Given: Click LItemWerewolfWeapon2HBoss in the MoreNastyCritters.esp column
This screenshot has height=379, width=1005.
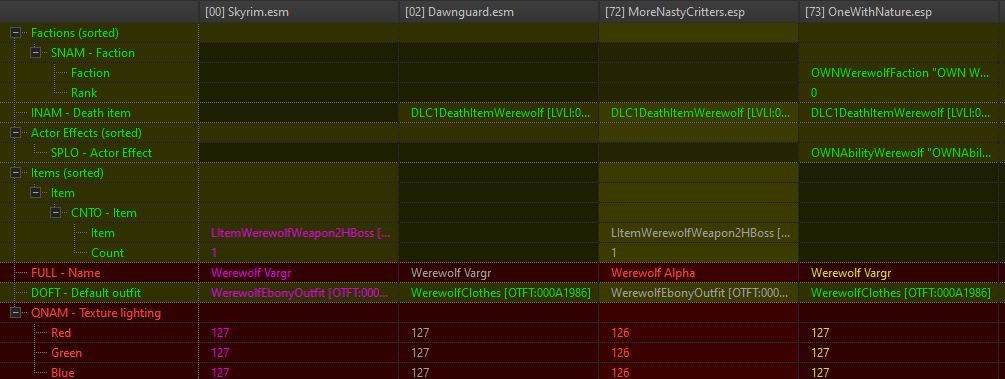Looking at the screenshot, I should coord(699,233).
